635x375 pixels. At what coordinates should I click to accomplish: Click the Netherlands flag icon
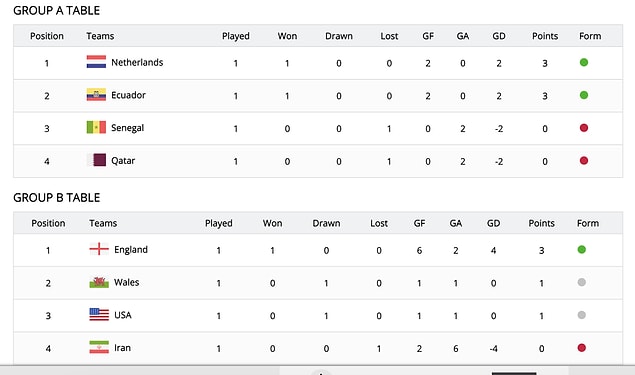point(96,62)
